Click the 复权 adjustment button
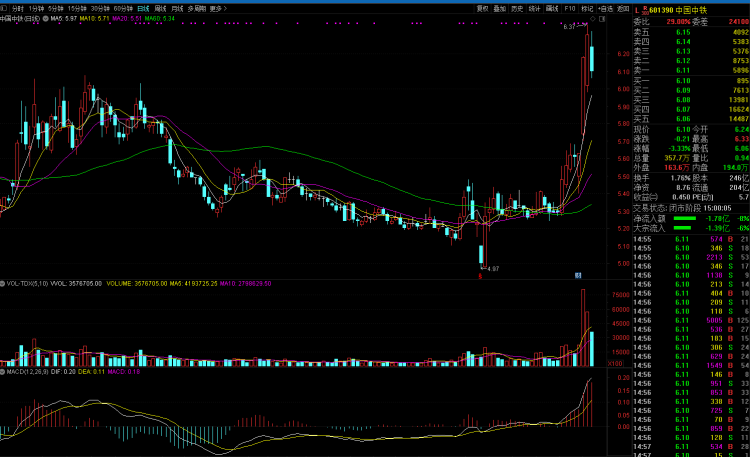Screen dimensions: 750x457 pos(483,8)
